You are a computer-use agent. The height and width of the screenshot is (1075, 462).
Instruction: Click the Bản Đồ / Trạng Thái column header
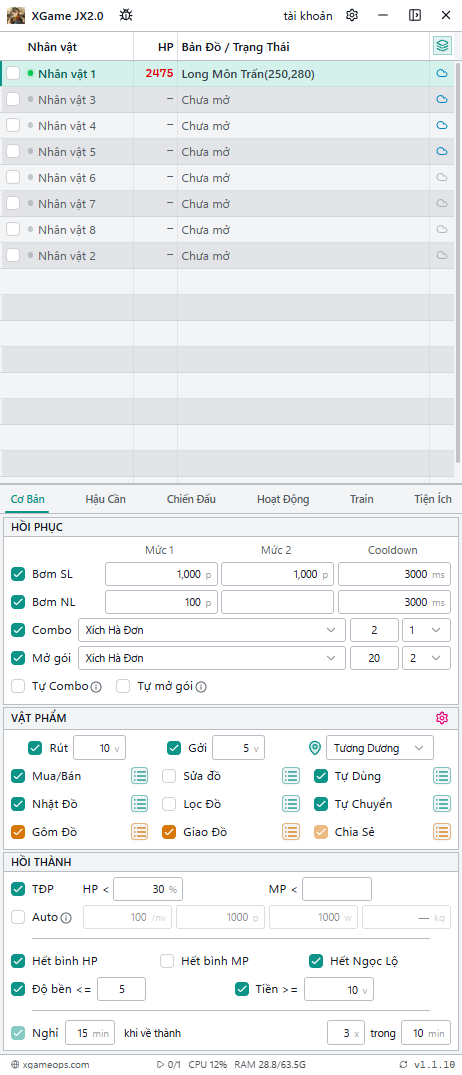coord(235,47)
